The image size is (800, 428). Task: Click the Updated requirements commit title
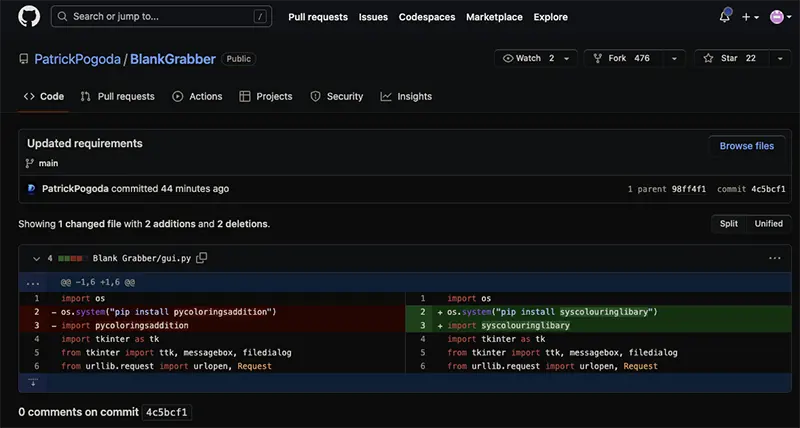[x=85, y=143]
